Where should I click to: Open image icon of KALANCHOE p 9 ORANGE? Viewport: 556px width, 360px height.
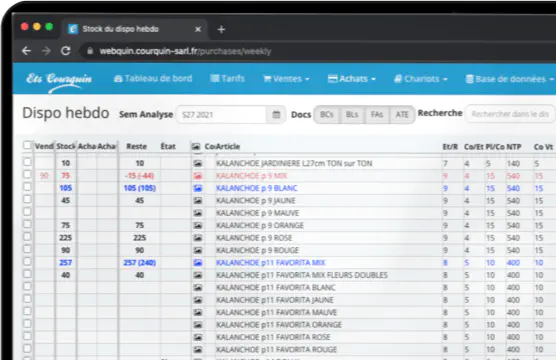(198, 226)
